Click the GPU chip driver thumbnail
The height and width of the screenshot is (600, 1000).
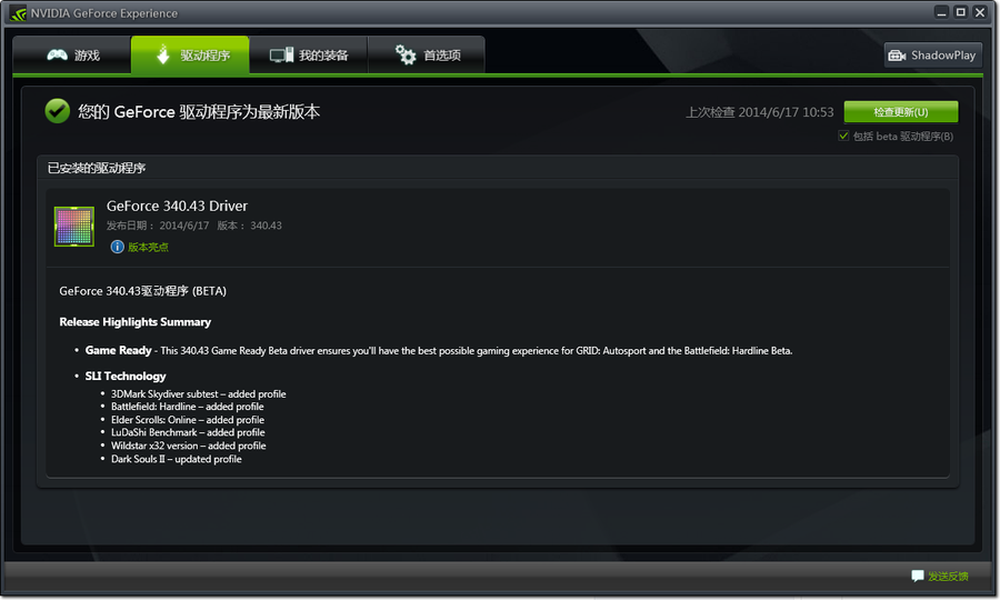pos(74,226)
